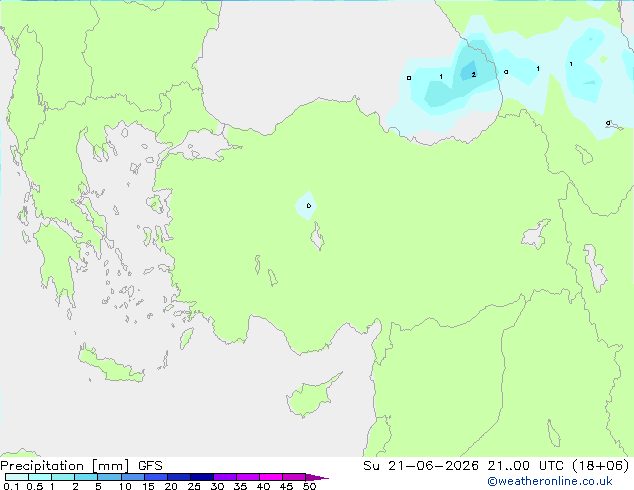The width and height of the screenshot is (634, 490).
Task: Select the 30–35 mm purple legend swatch
Action: (x=224, y=477)
